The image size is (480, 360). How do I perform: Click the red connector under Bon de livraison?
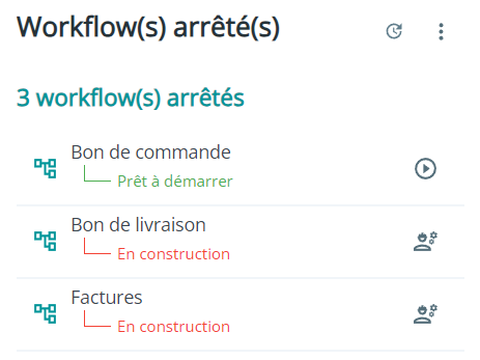click(x=97, y=246)
